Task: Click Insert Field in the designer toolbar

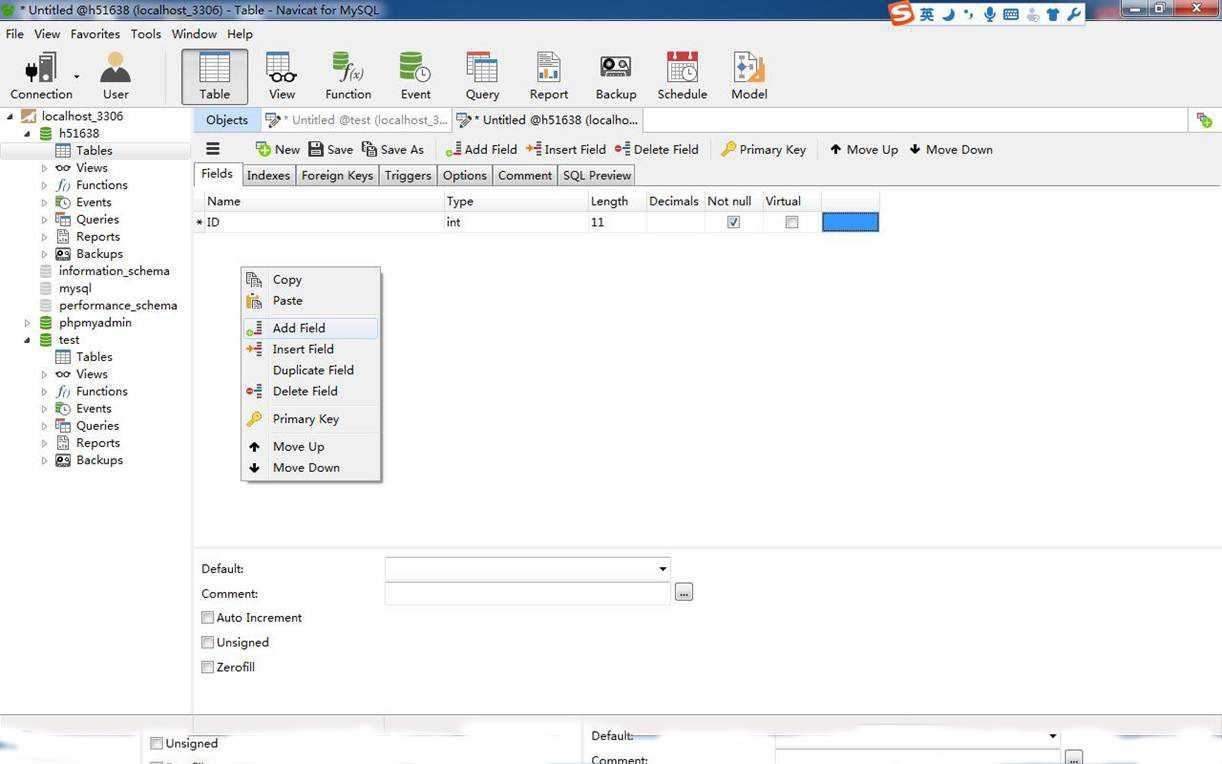Action: click(565, 149)
